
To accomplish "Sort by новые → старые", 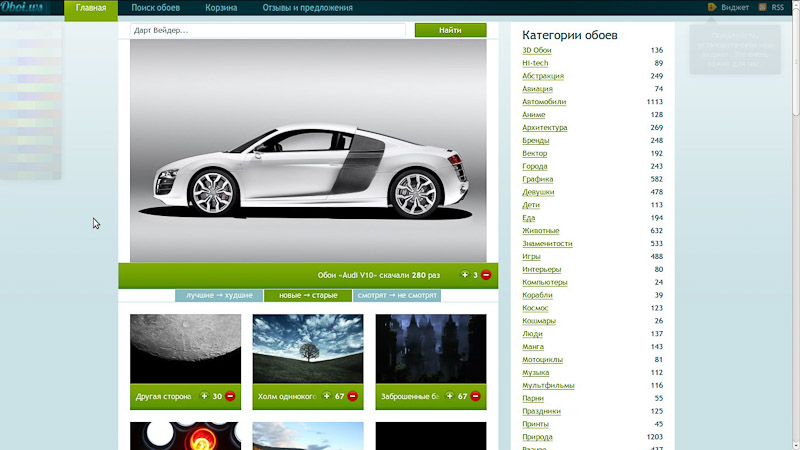I will (308, 295).
